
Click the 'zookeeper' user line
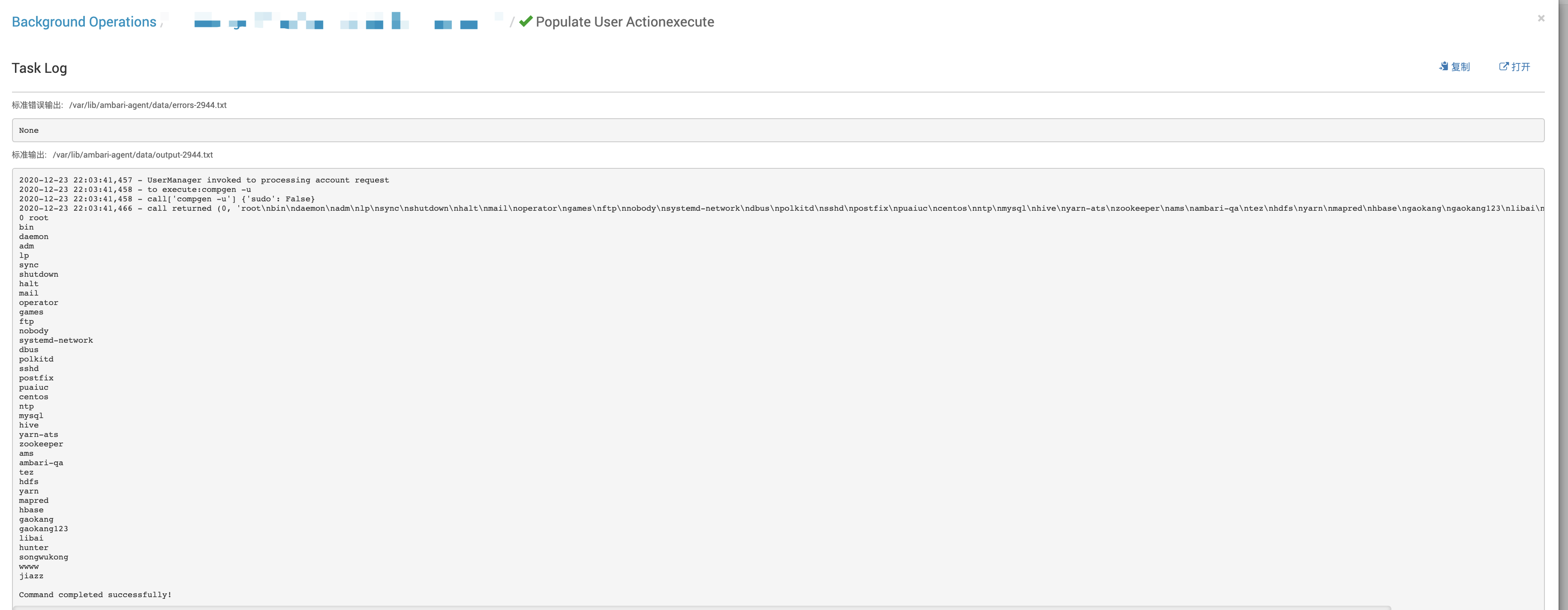point(41,444)
